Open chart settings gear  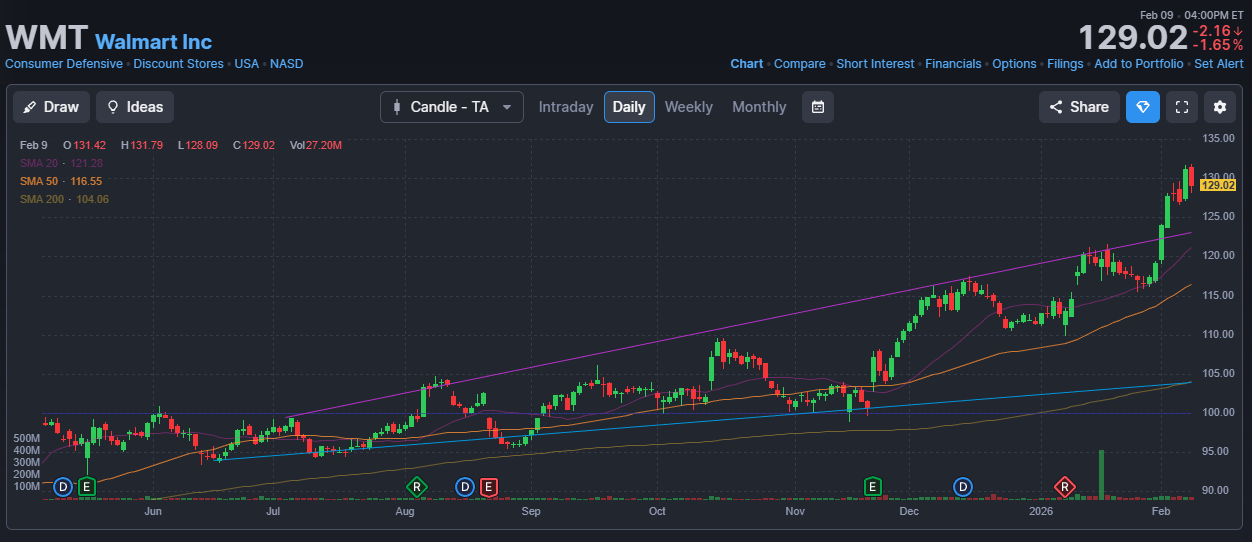(1220, 107)
